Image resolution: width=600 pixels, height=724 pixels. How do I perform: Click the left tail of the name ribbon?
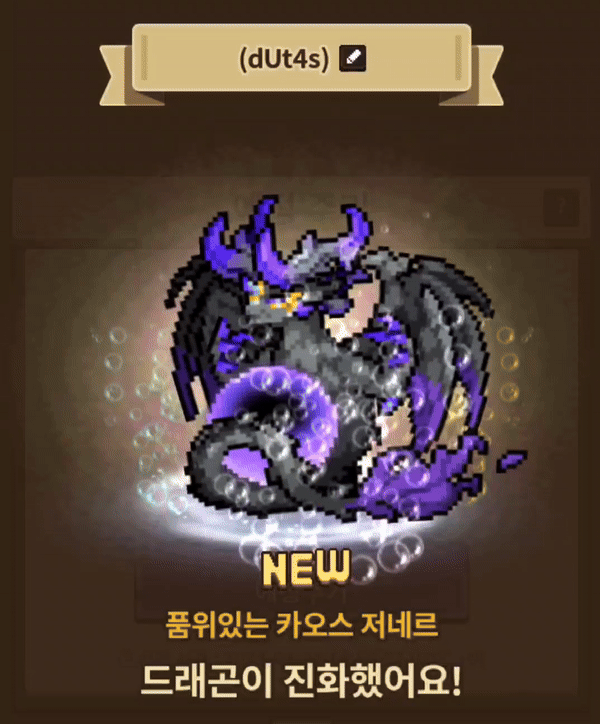click(125, 75)
